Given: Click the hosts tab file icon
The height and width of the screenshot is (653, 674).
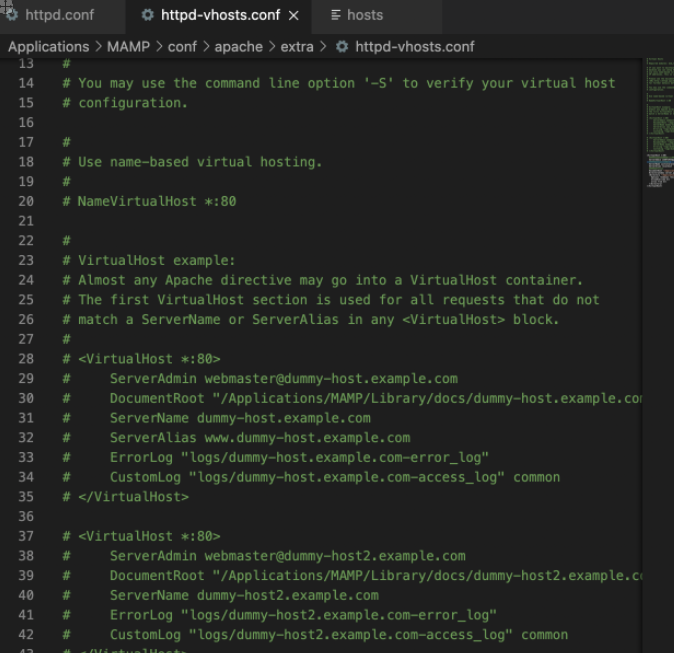Looking at the screenshot, I should click(336, 15).
